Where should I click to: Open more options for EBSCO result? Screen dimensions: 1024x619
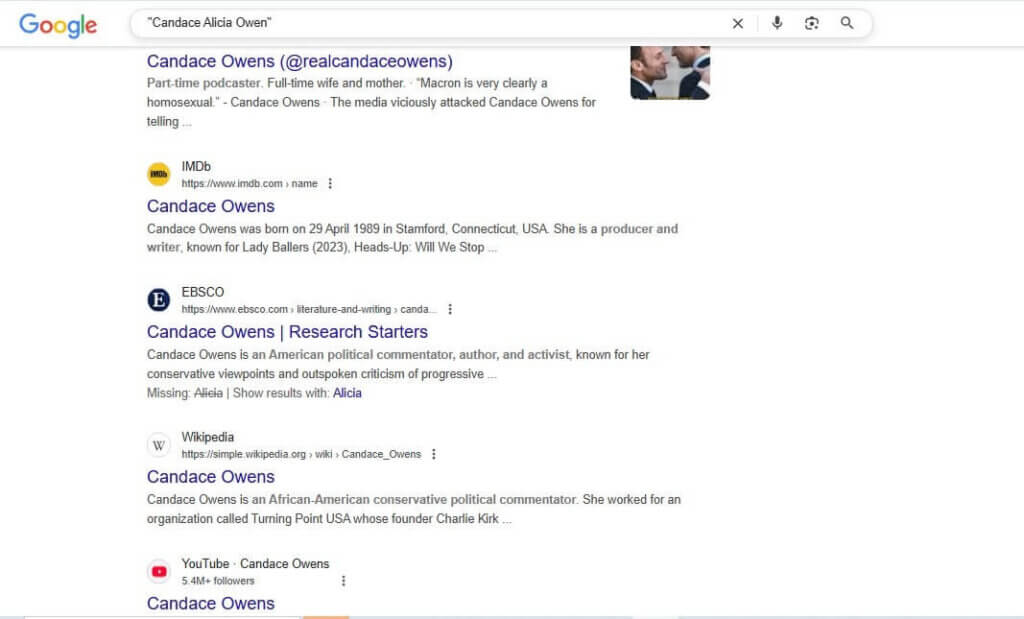pyautogui.click(x=450, y=309)
